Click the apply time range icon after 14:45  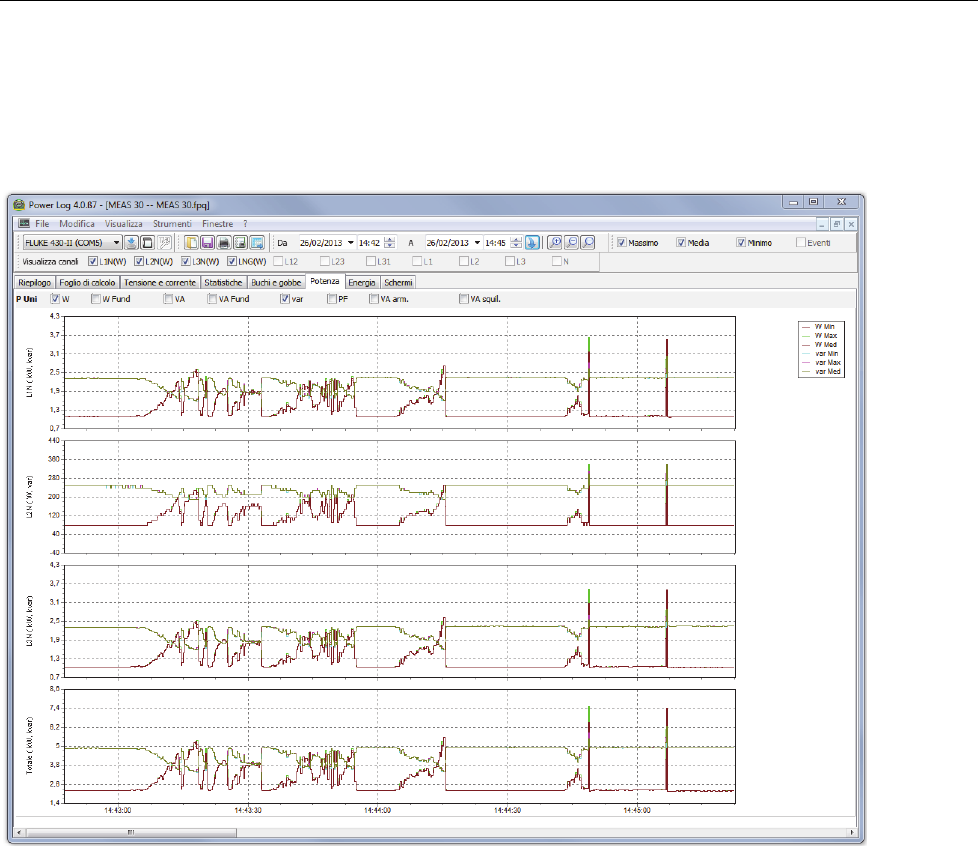pyautogui.click(x=533, y=242)
